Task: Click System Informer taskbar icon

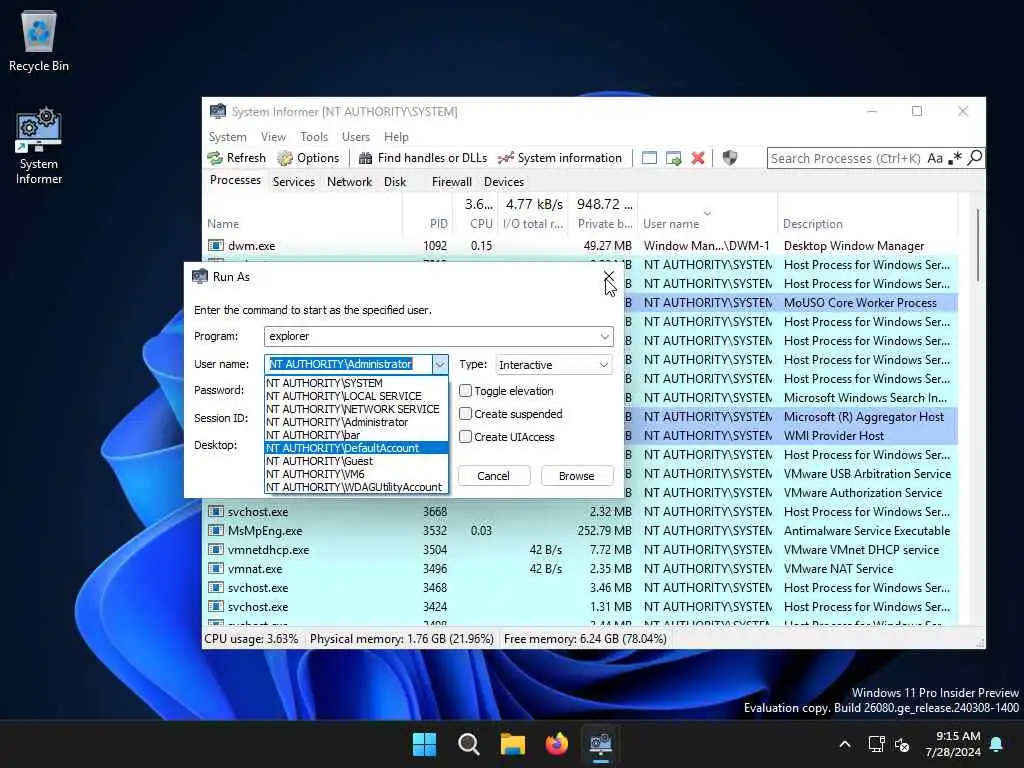Action: point(600,744)
